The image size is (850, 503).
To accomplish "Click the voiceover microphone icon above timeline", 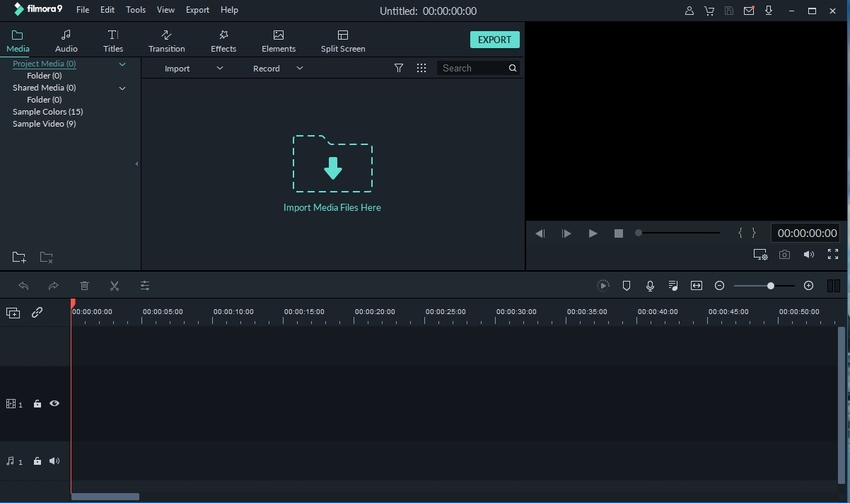I will point(650,286).
